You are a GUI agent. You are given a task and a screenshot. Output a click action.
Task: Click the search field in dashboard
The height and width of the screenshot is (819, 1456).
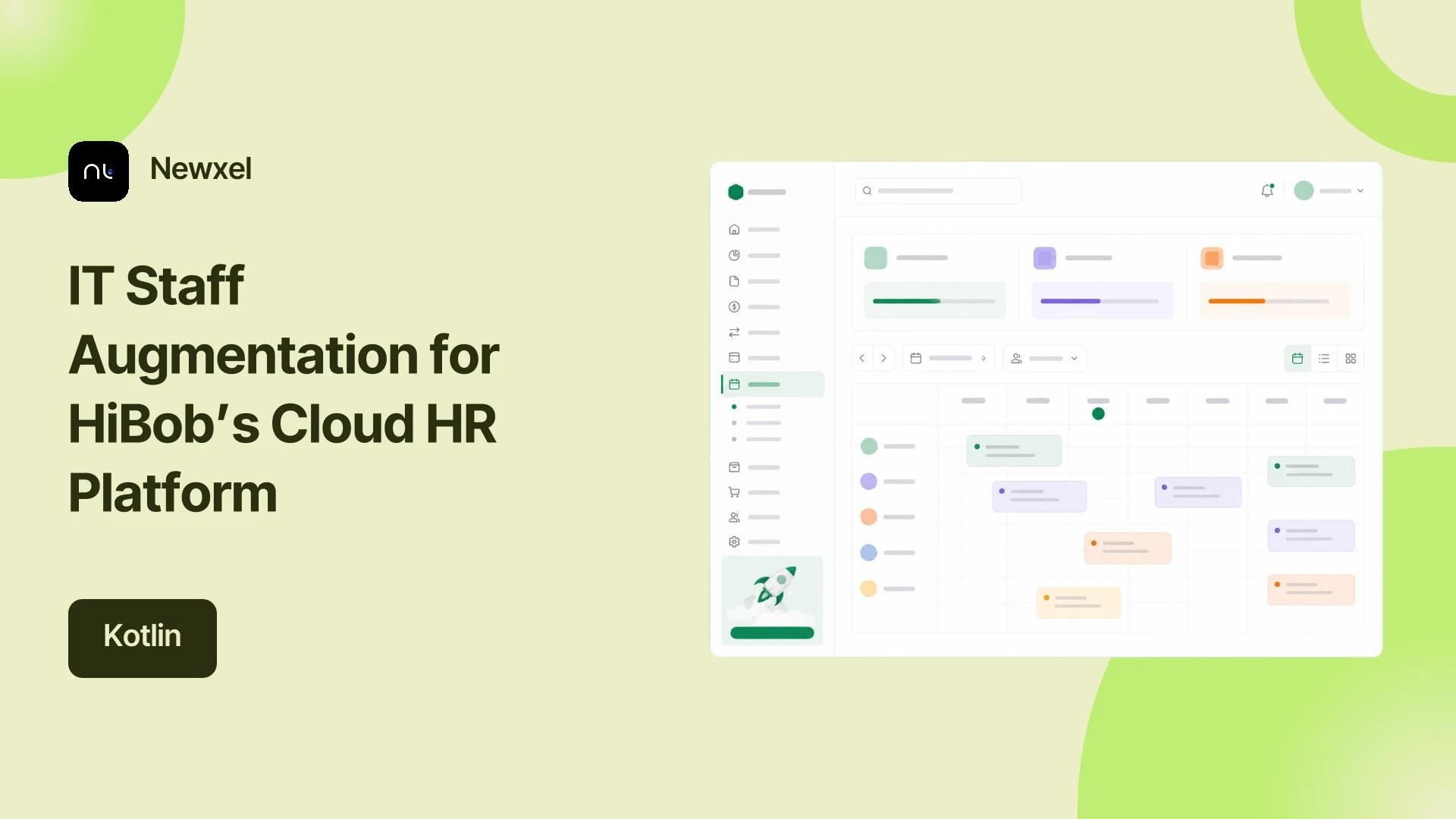tap(938, 190)
